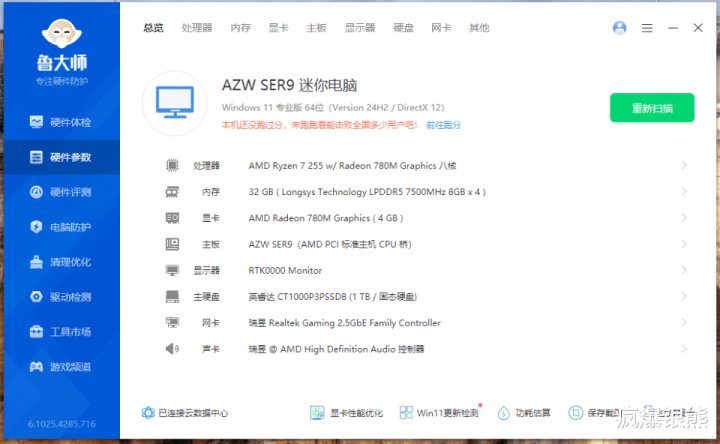Expand 主板 row chevron
Viewport: 720px width, 444px height.
(x=684, y=244)
